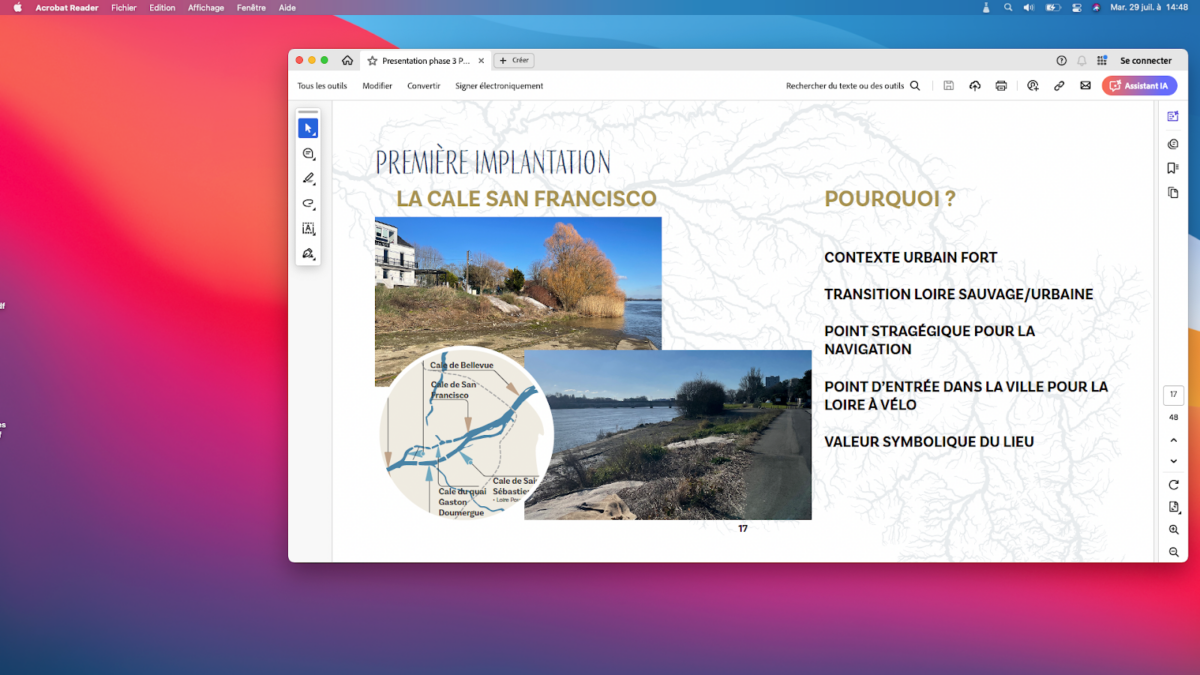Click the print document icon

pyautogui.click(x=1001, y=86)
